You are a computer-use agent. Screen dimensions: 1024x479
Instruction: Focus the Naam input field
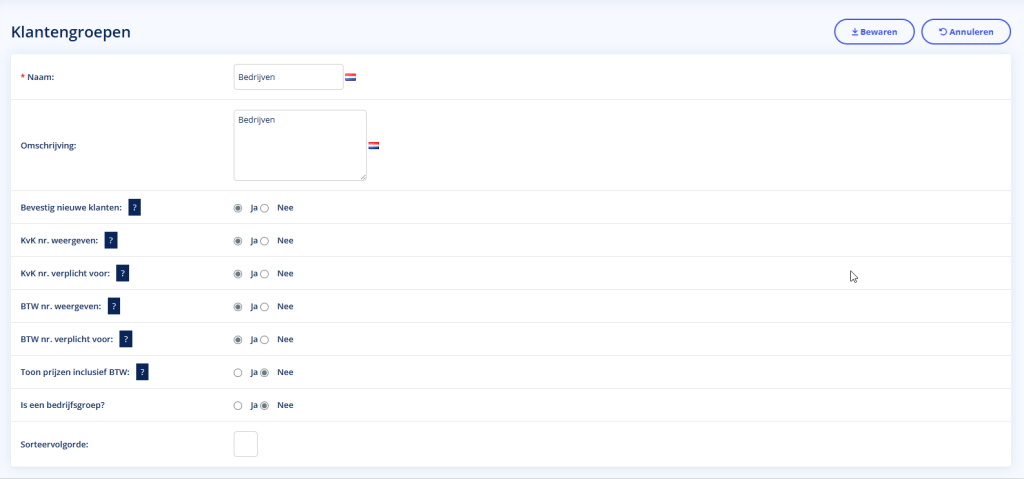point(288,77)
